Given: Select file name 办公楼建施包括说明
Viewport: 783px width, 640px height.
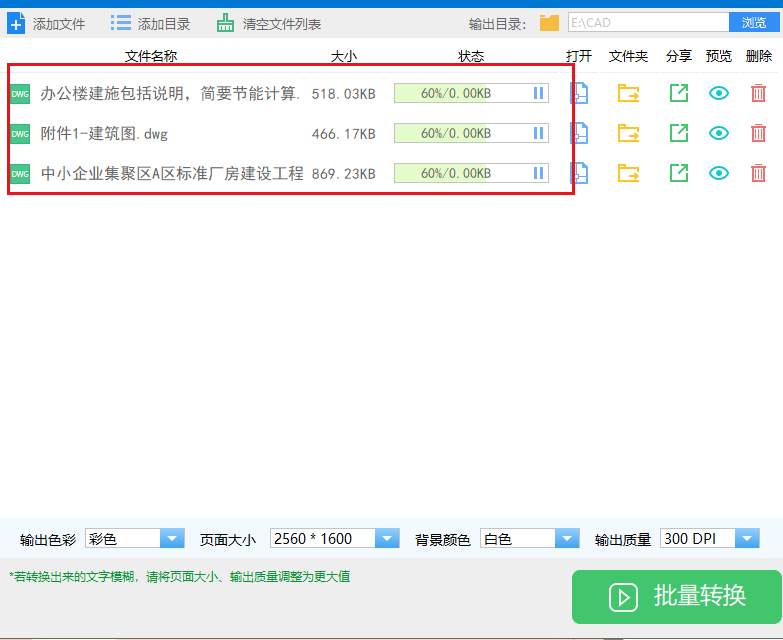Looking at the screenshot, I should click(x=170, y=93).
